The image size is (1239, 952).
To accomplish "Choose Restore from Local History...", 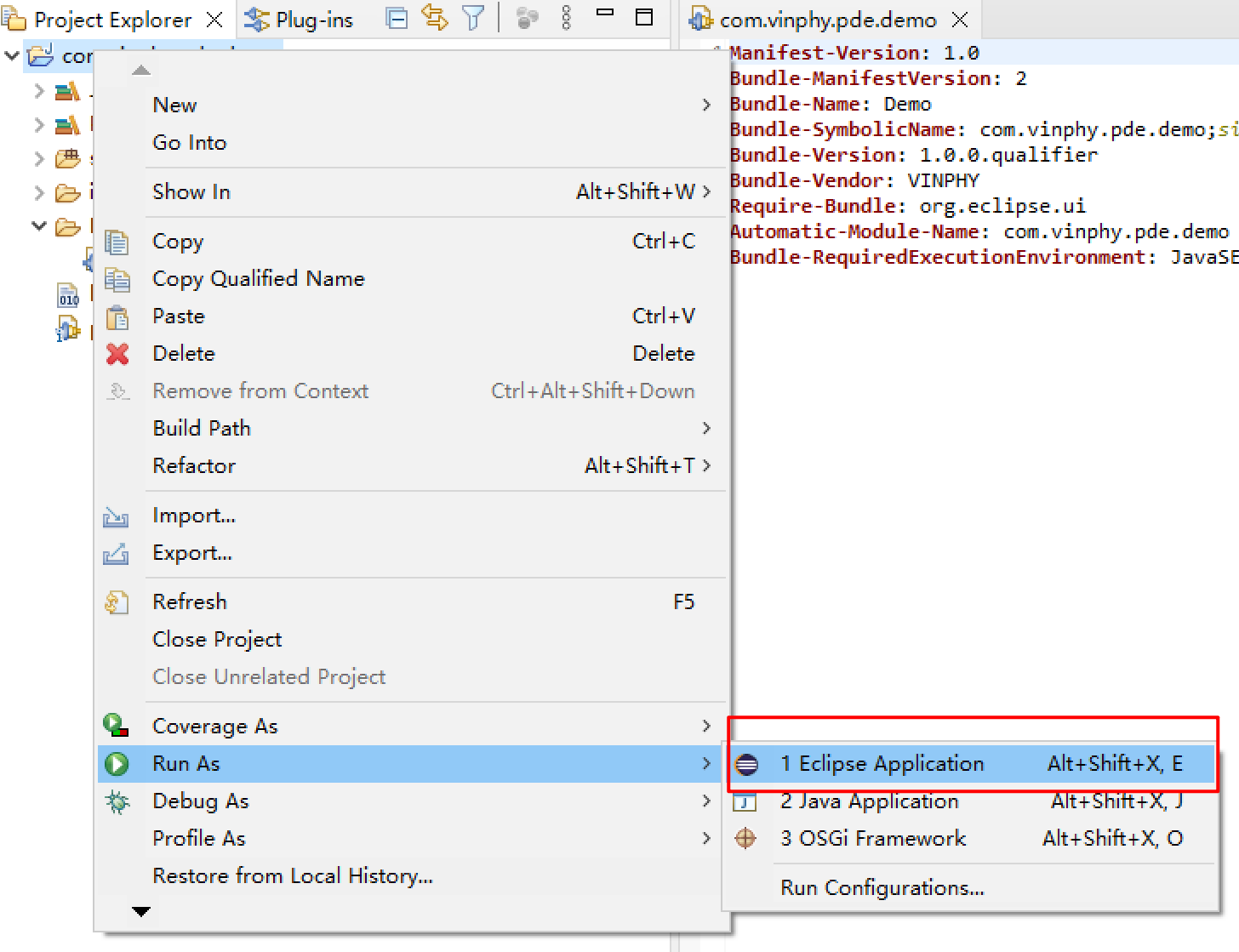I will (293, 875).
